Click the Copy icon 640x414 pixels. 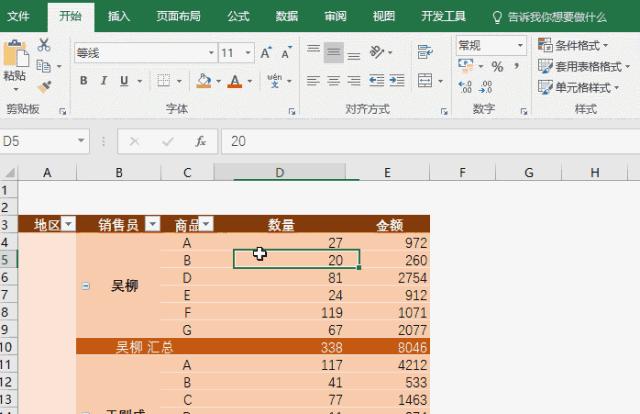[44, 66]
